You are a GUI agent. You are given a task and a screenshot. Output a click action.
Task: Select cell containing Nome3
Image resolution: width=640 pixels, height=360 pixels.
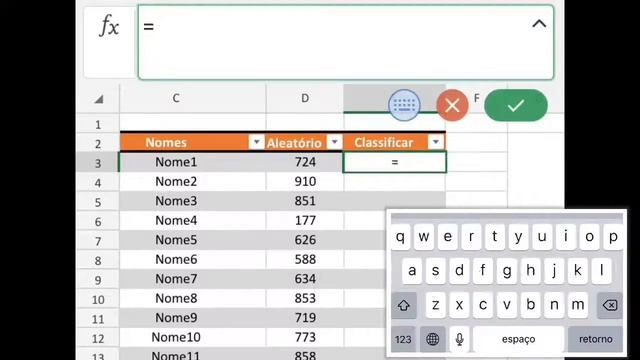point(192,201)
